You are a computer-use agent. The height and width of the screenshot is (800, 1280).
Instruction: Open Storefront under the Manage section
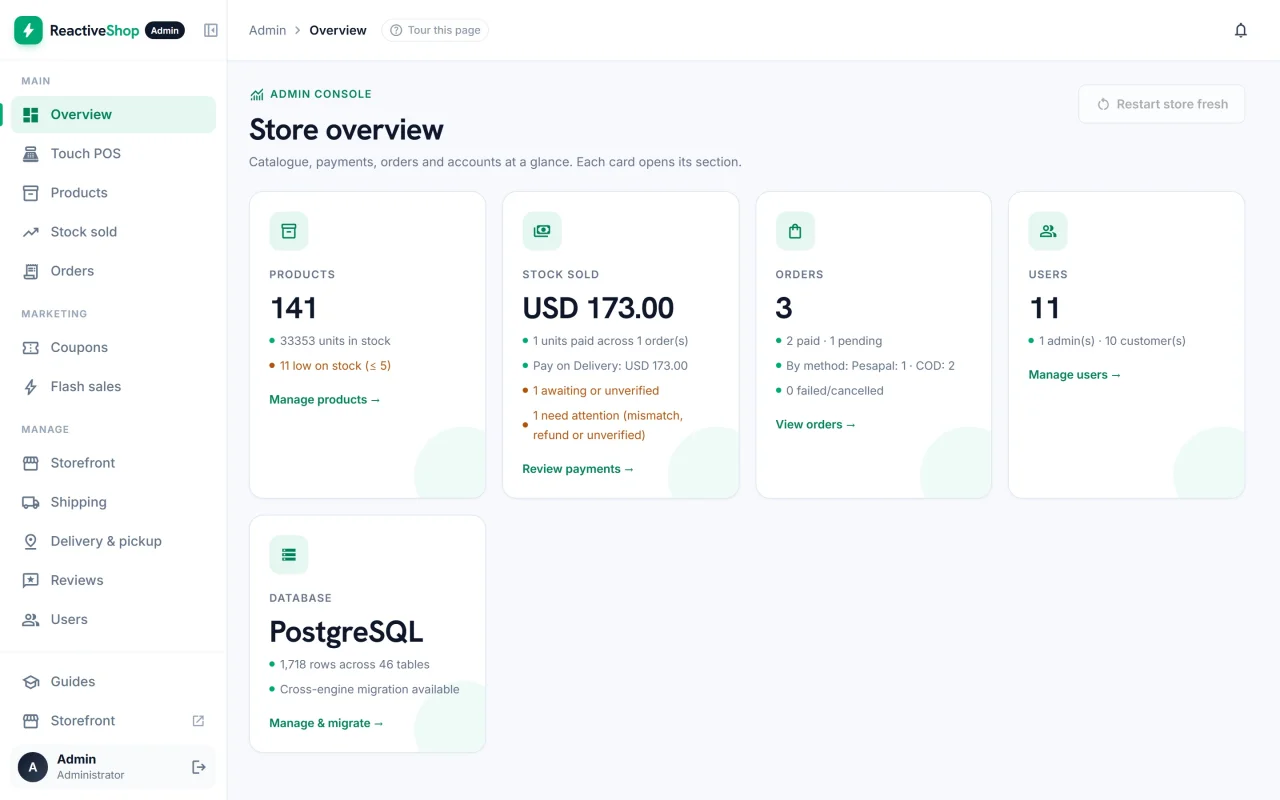[113, 463]
